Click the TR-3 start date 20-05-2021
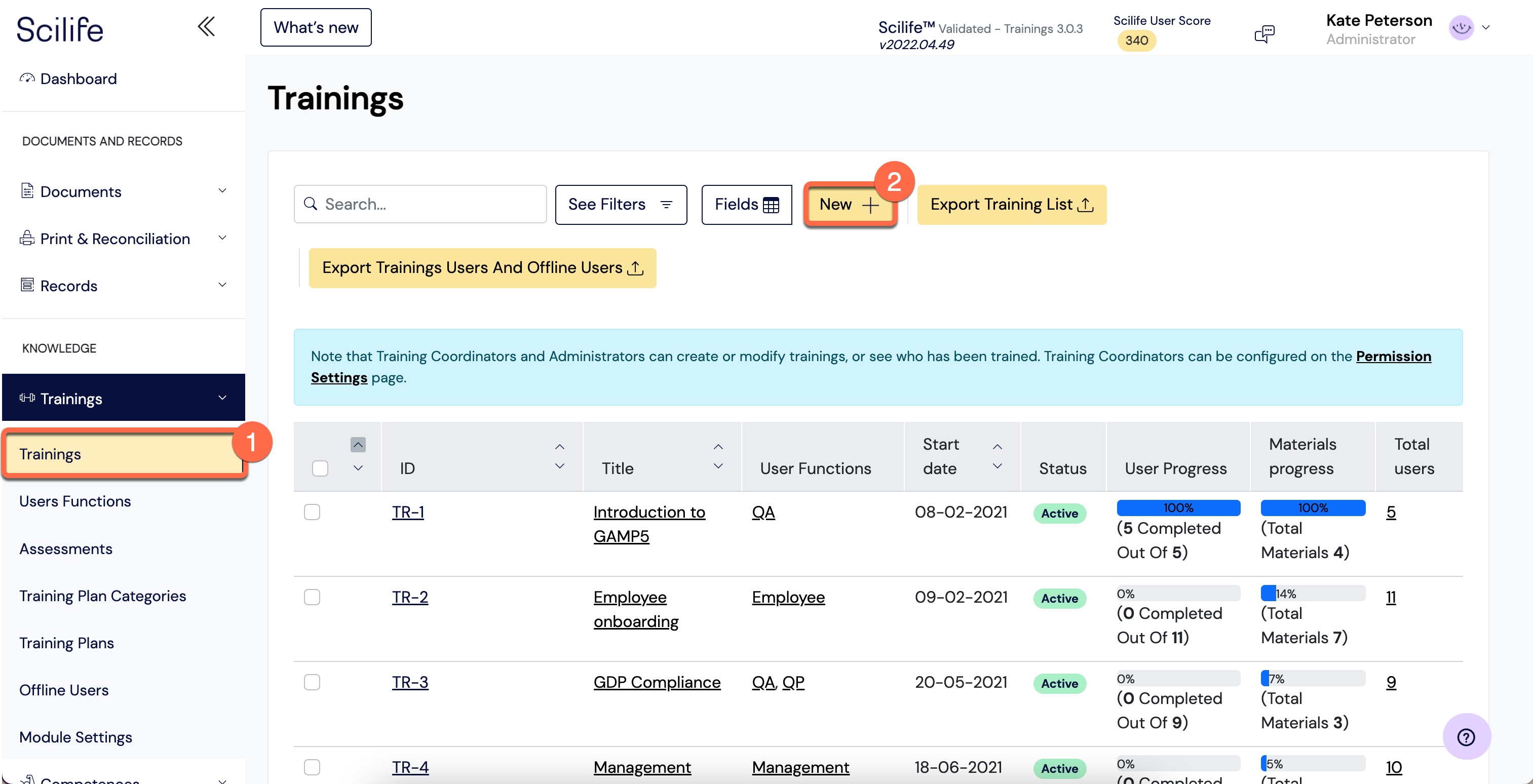 (961, 682)
